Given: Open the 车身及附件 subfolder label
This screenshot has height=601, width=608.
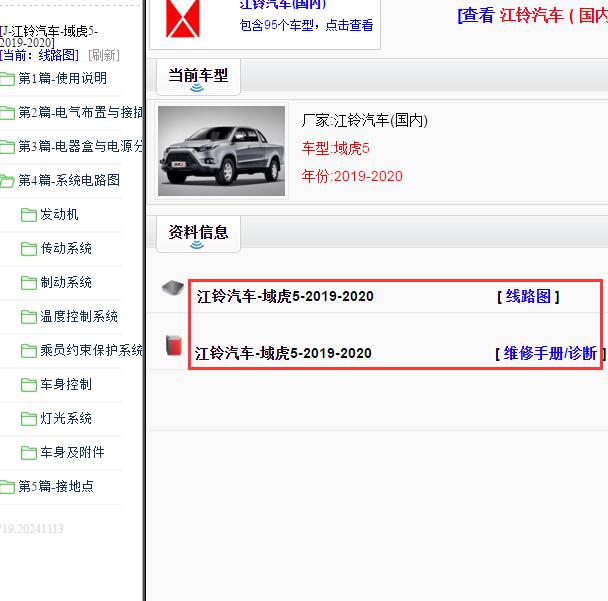Looking at the screenshot, I should [x=73, y=452].
